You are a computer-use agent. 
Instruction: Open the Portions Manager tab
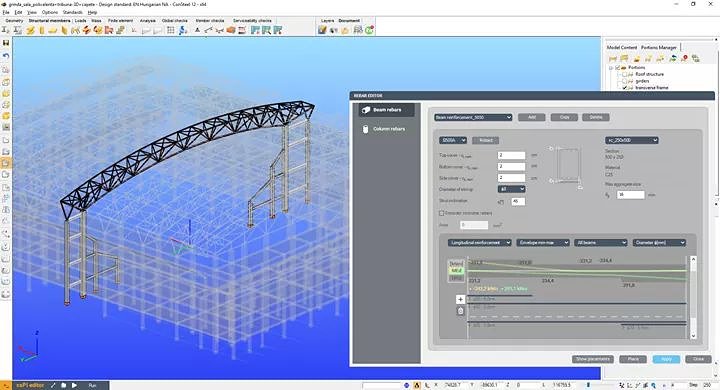659,47
